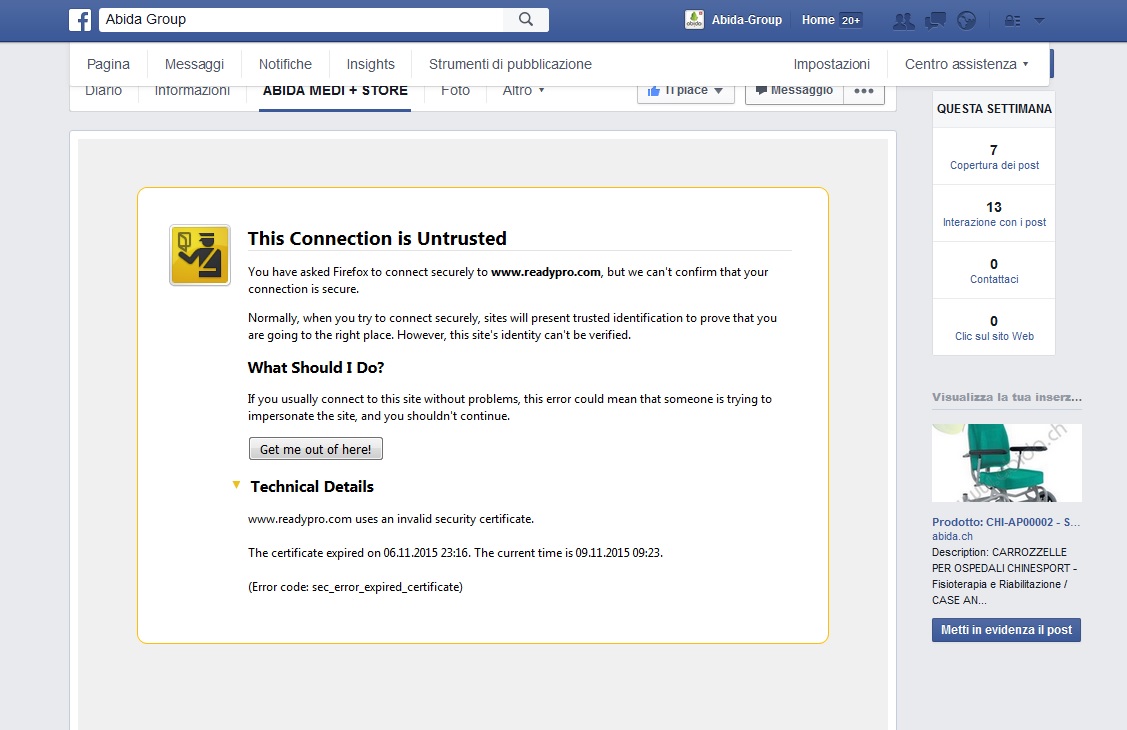Open the privacy shortcuts lock icon
Viewport: 1127px width, 730px height.
[x=1013, y=21]
